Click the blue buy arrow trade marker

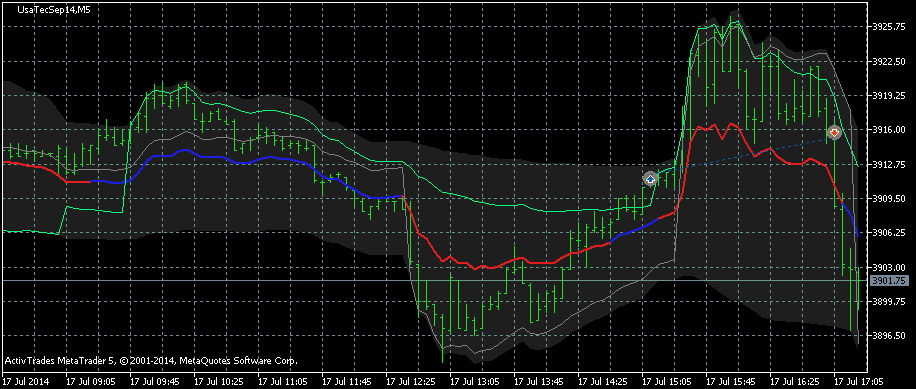tap(650, 179)
